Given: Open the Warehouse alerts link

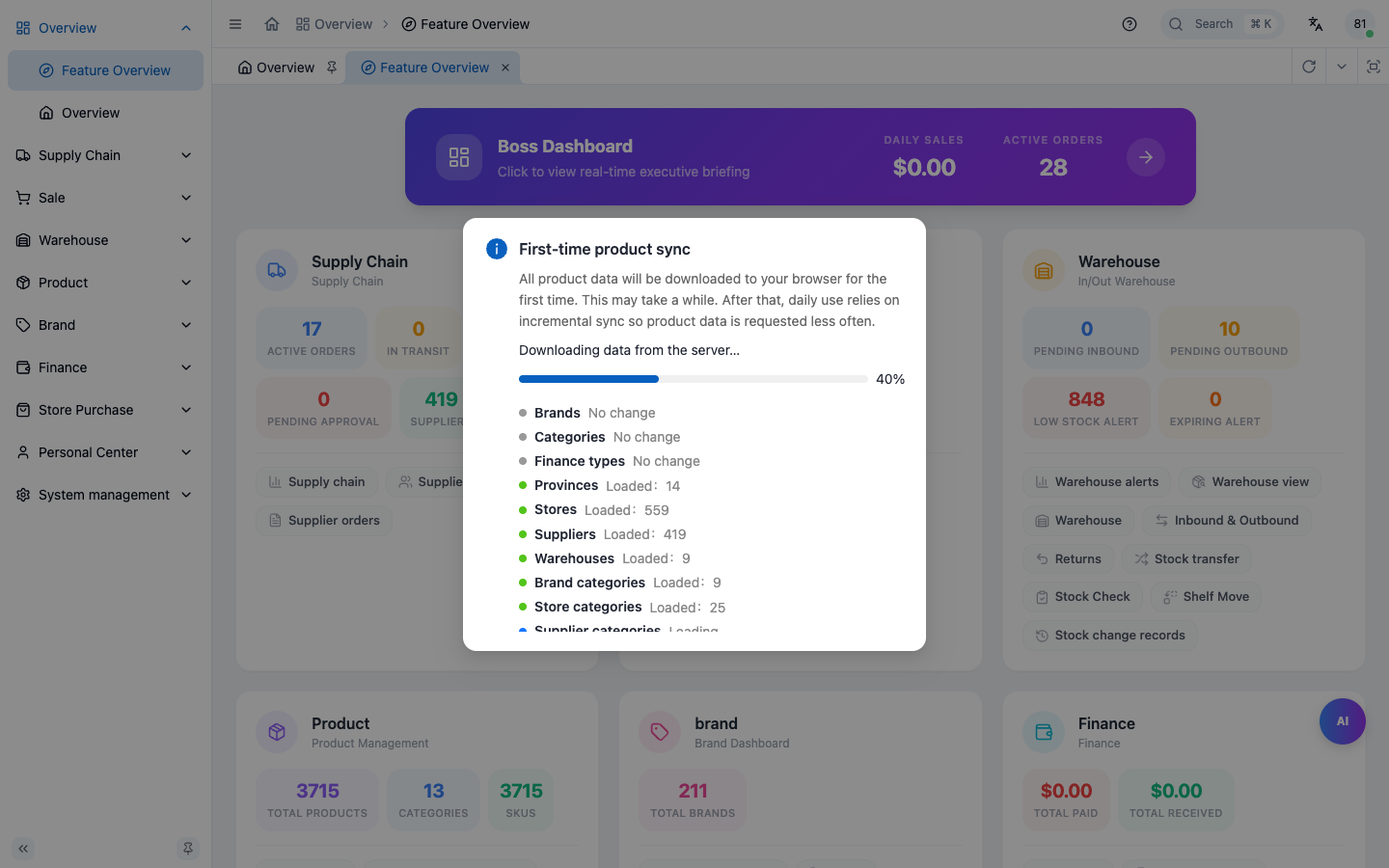Looking at the screenshot, I should (1097, 482).
